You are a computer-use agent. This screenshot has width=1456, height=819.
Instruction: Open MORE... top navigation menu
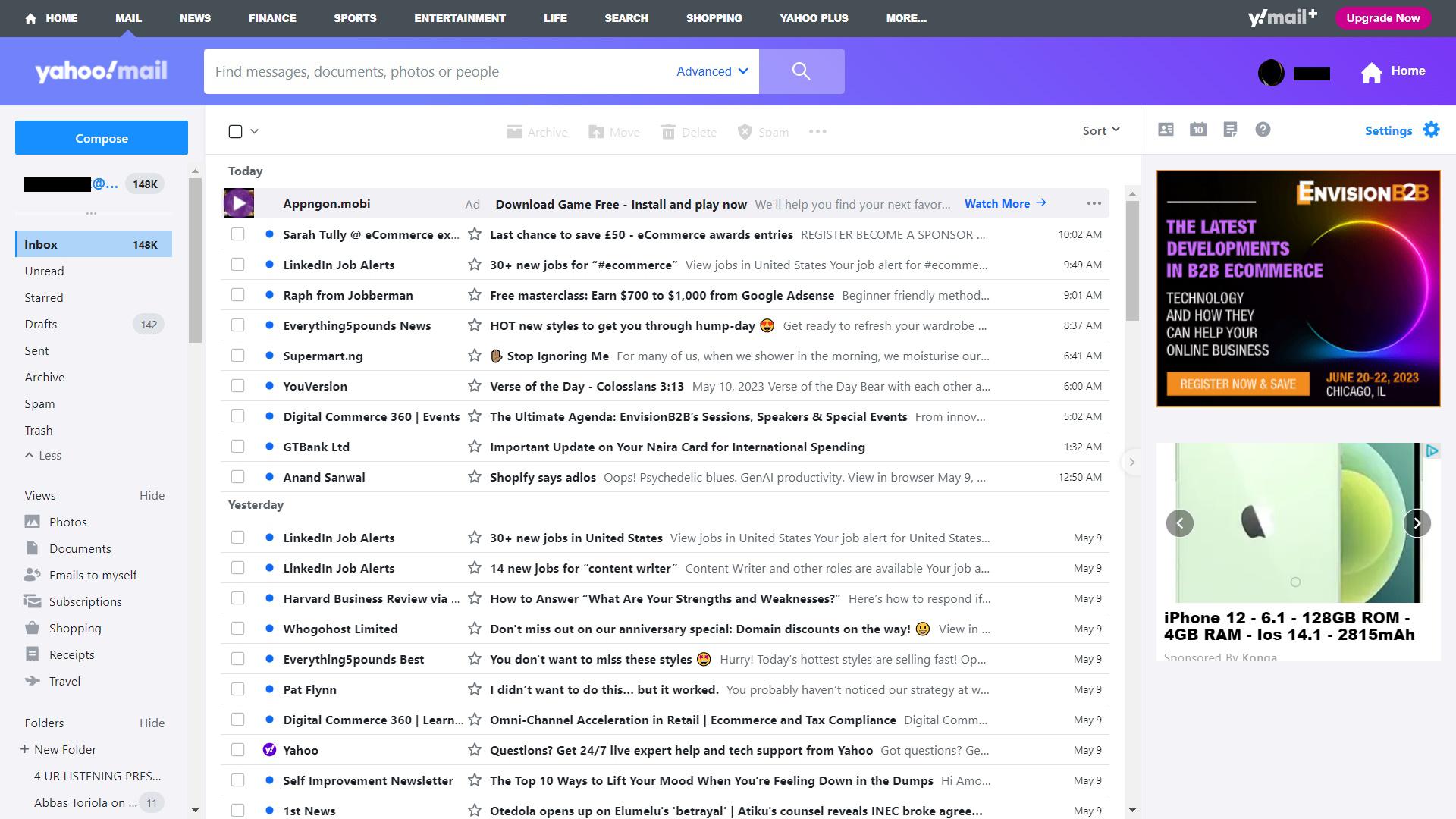[906, 18]
